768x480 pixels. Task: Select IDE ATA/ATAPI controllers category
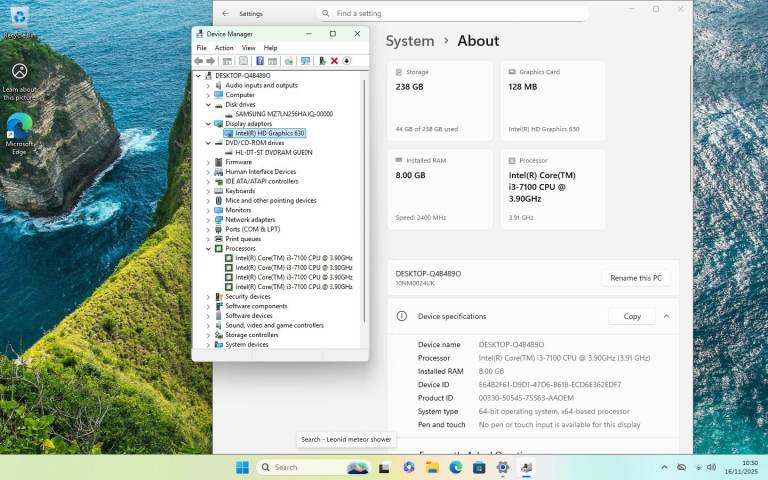(x=262, y=181)
